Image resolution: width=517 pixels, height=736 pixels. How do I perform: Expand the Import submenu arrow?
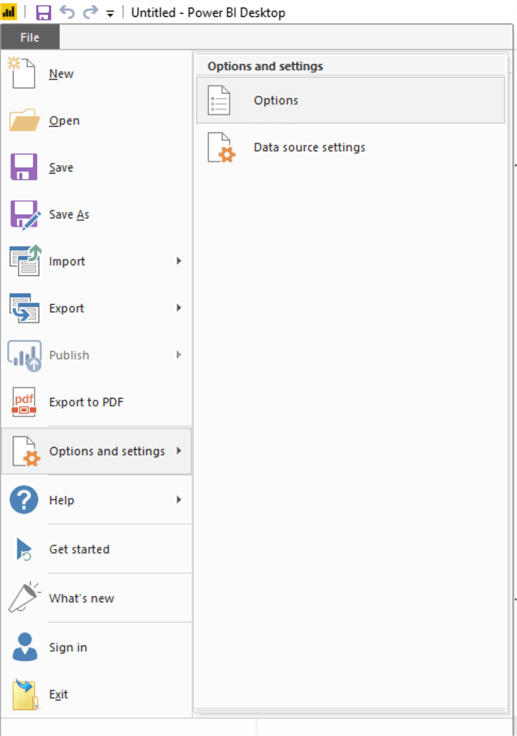tap(179, 261)
